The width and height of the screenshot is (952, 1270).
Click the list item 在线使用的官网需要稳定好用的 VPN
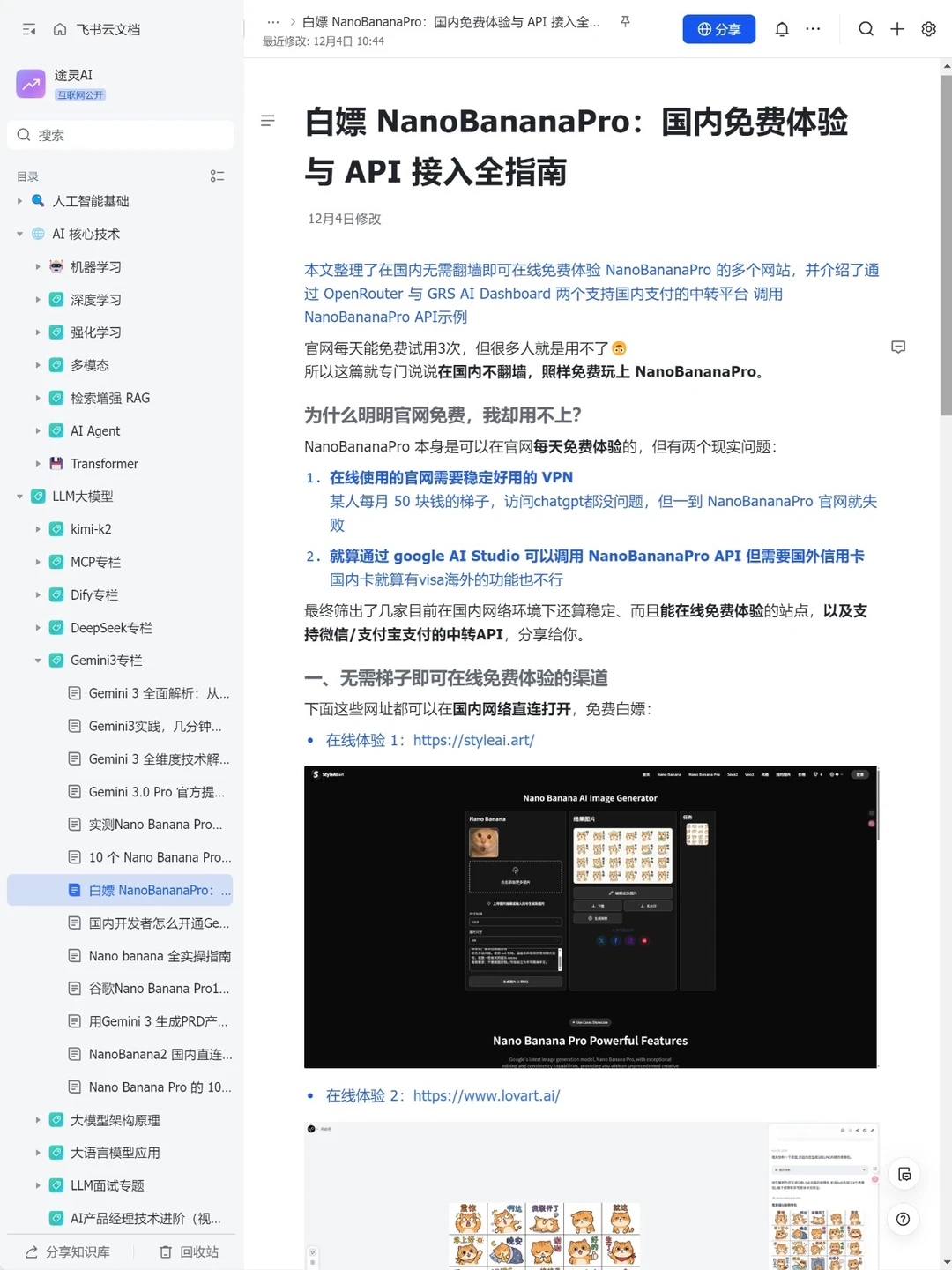[451, 477]
